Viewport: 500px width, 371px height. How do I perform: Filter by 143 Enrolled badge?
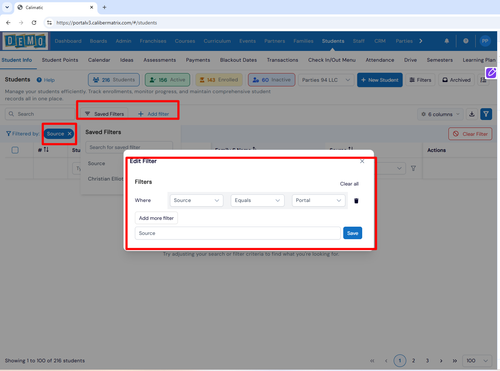coord(219,80)
